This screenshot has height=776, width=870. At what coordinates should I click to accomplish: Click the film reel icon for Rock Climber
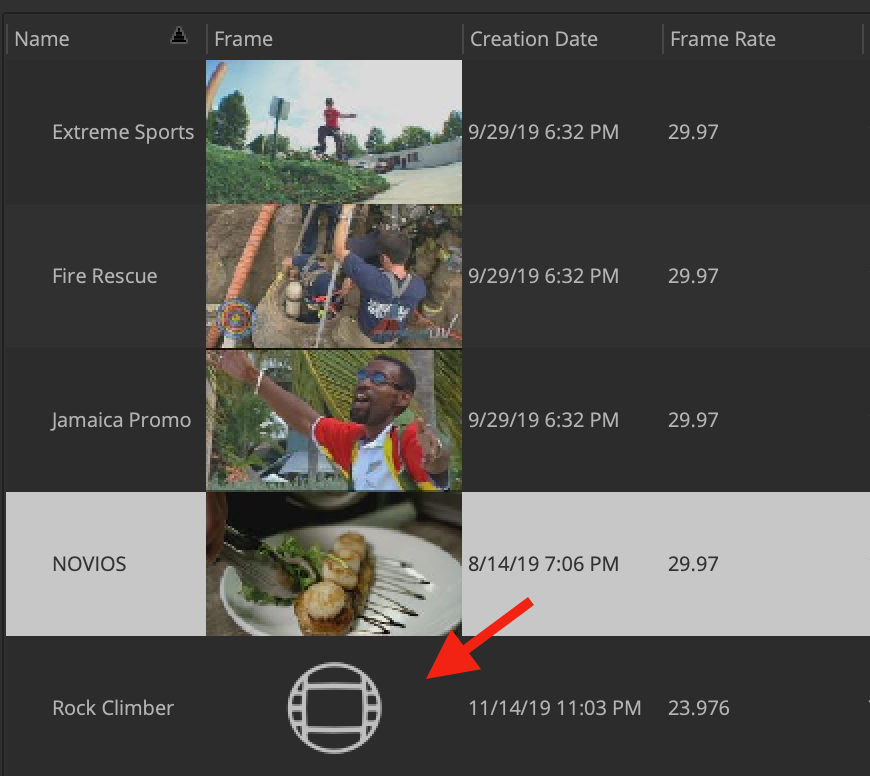pos(335,707)
